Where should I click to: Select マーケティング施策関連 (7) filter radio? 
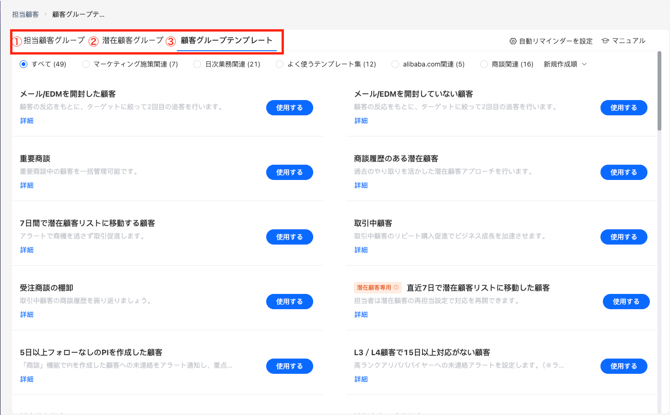tap(86, 64)
